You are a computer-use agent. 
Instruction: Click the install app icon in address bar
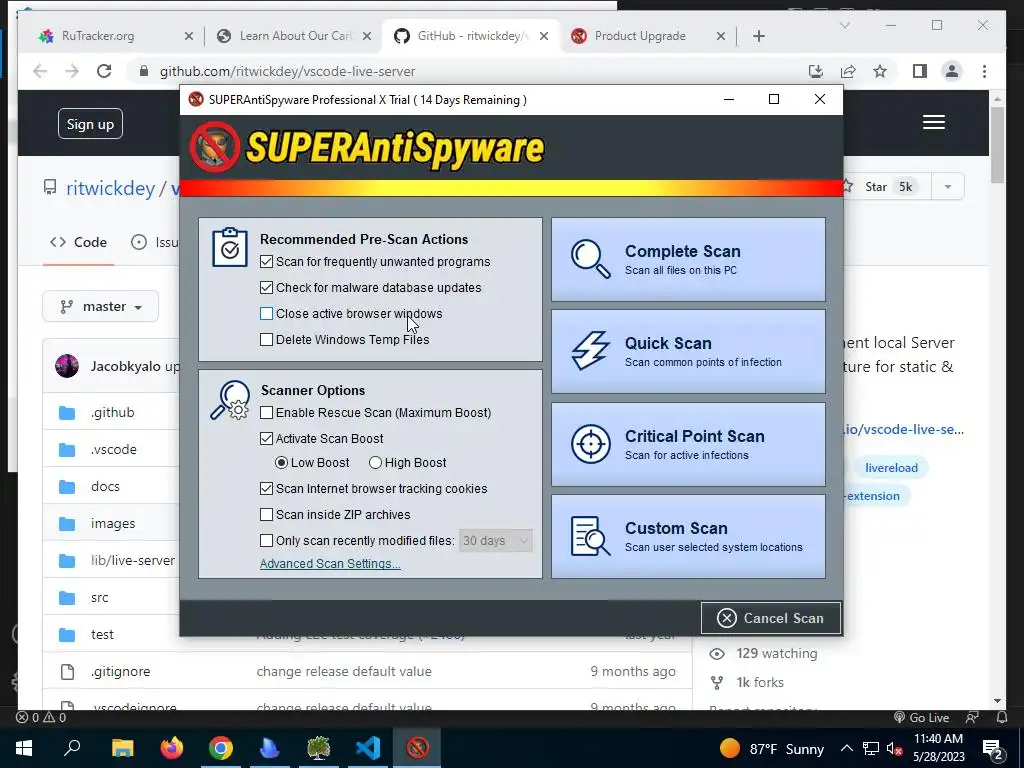pos(816,71)
